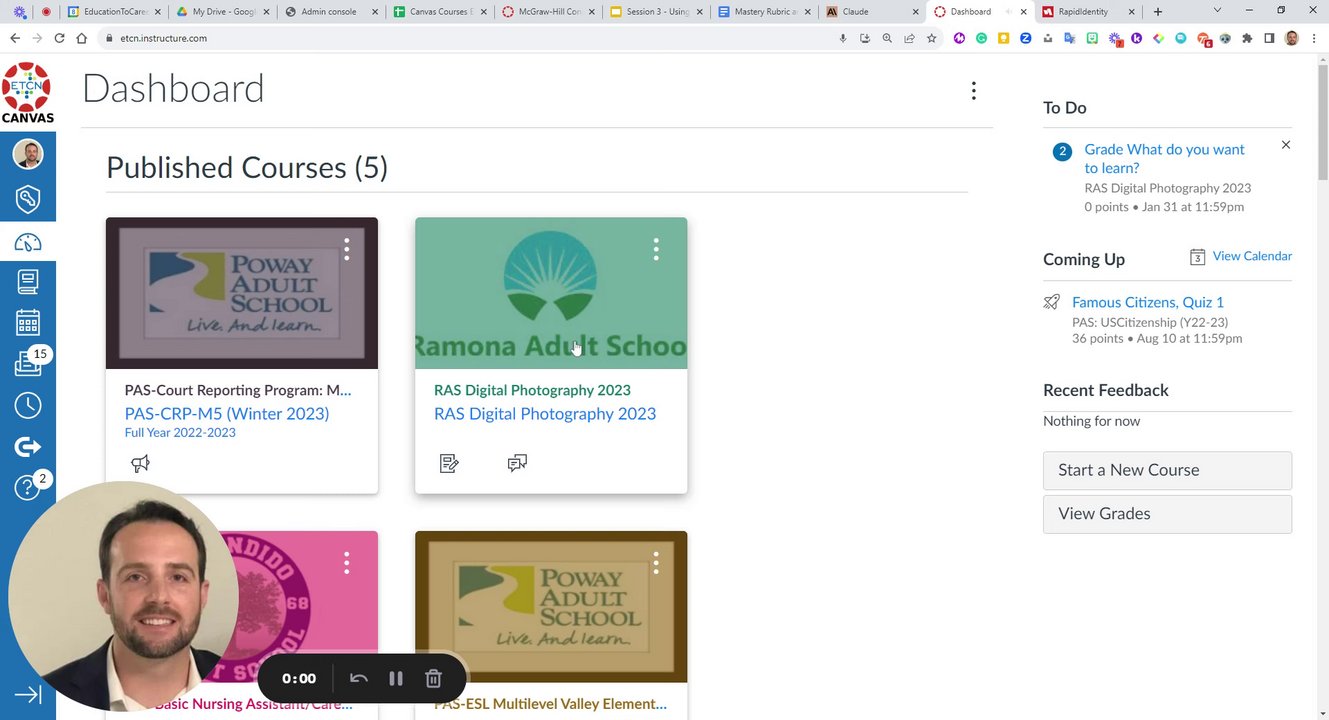Click the Nothing for now feedback text
1329x720 pixels.
1091,421
